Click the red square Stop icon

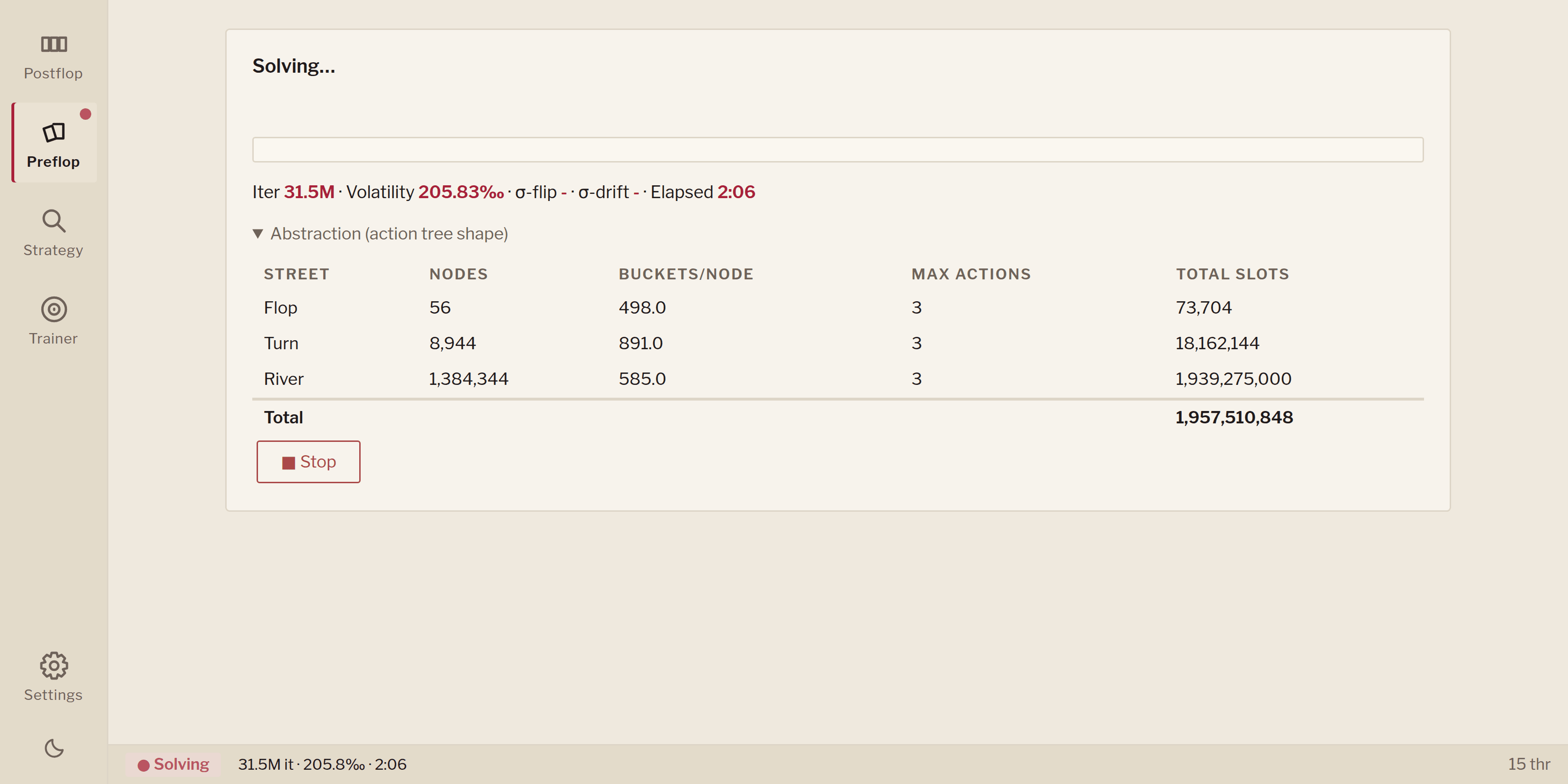288,463
